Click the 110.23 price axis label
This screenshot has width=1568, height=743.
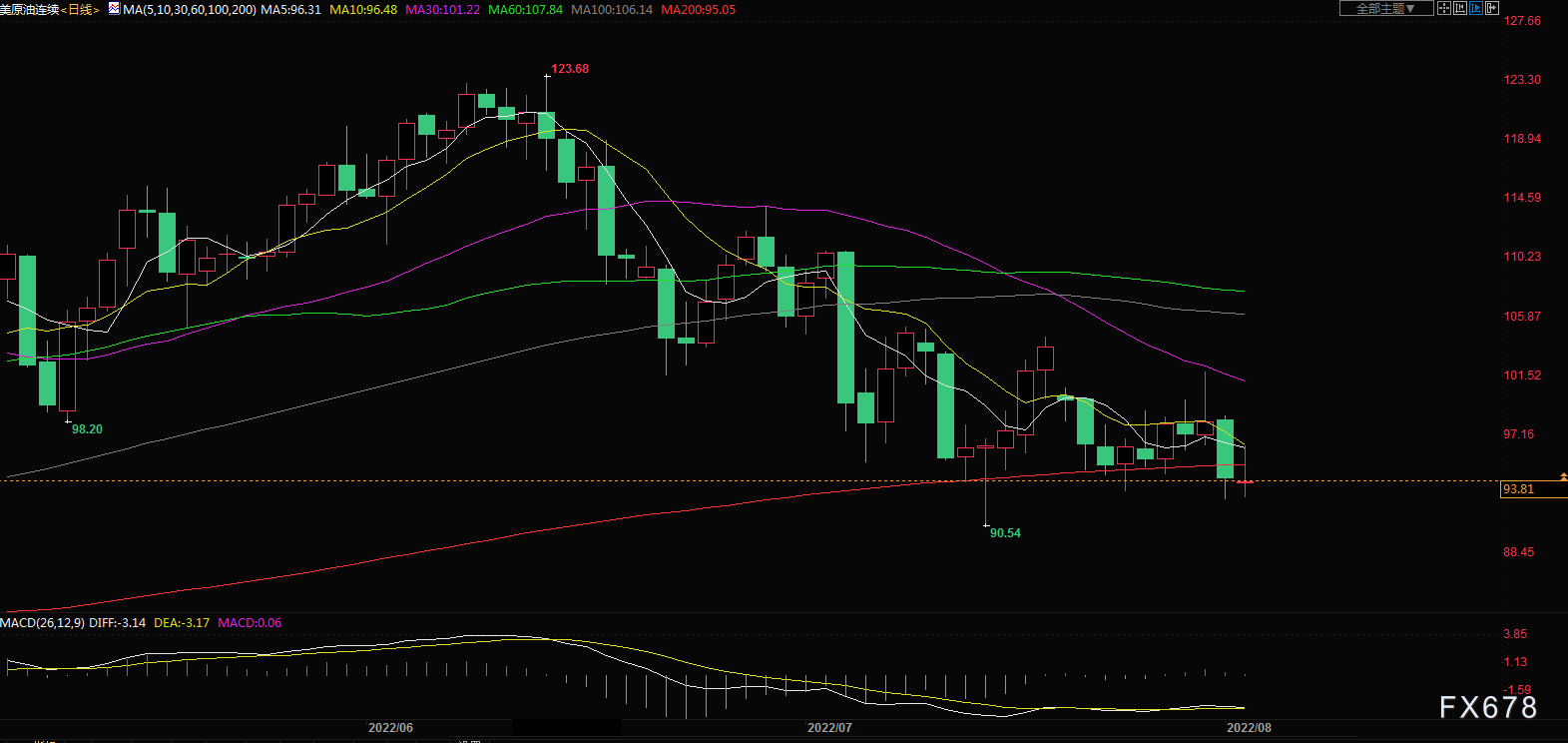point(1522,257)
